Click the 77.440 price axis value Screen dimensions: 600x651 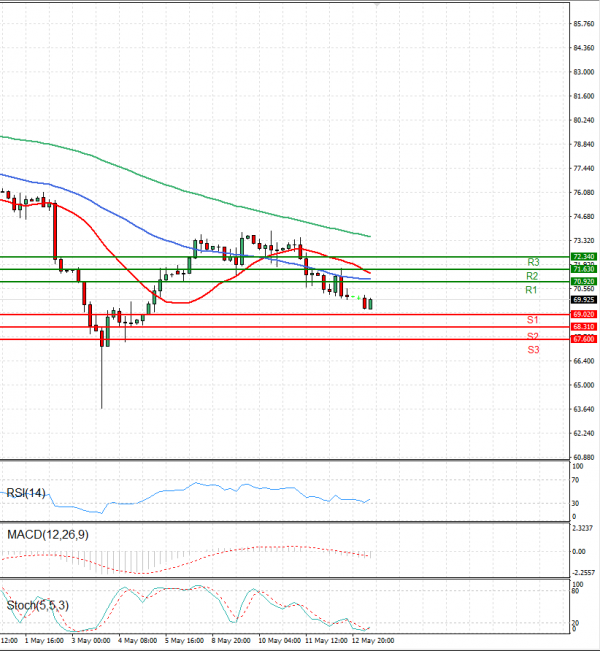point(584,168)
